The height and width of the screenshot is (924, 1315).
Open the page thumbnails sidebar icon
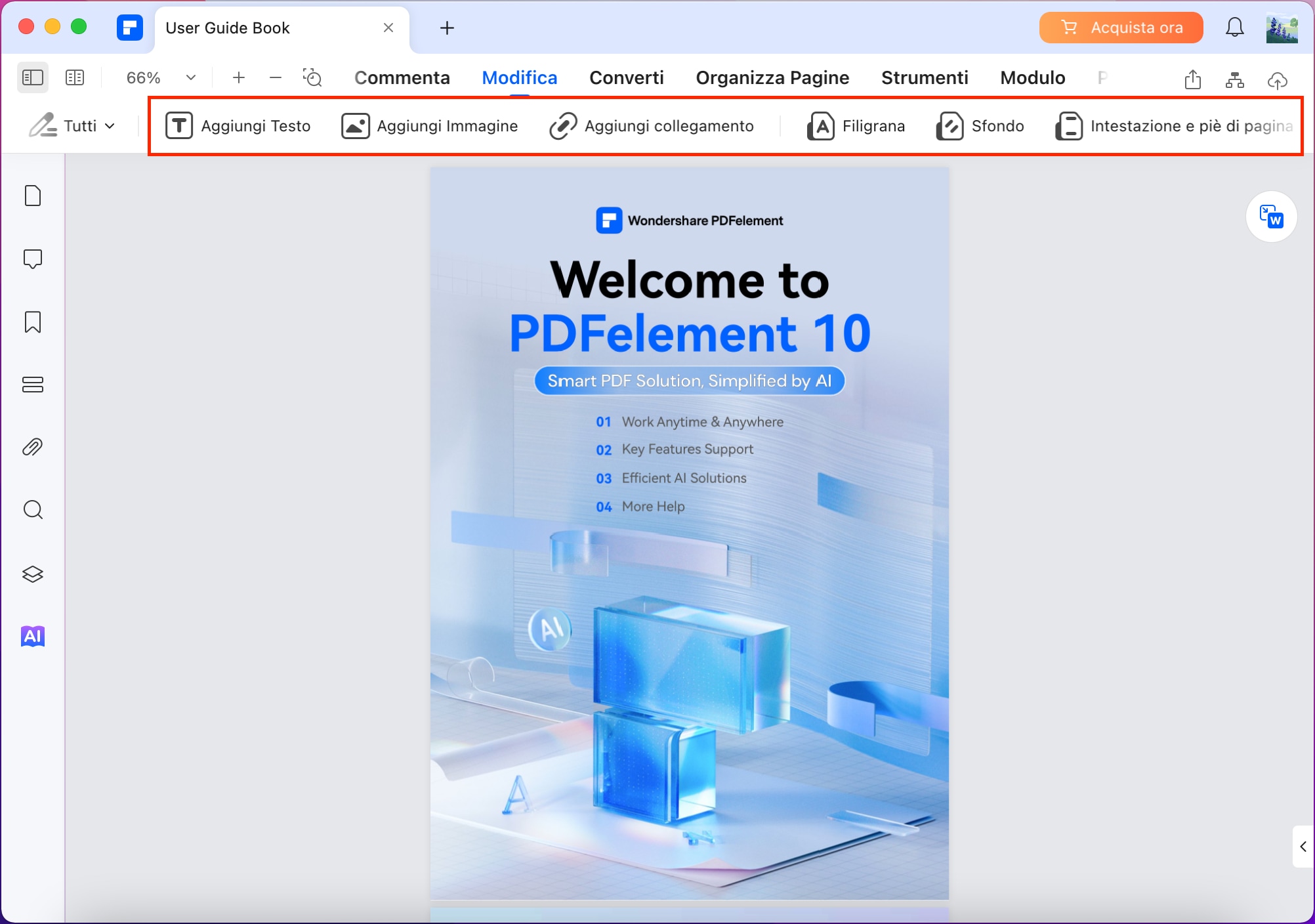pyautogui.click(x=33, y=196)
